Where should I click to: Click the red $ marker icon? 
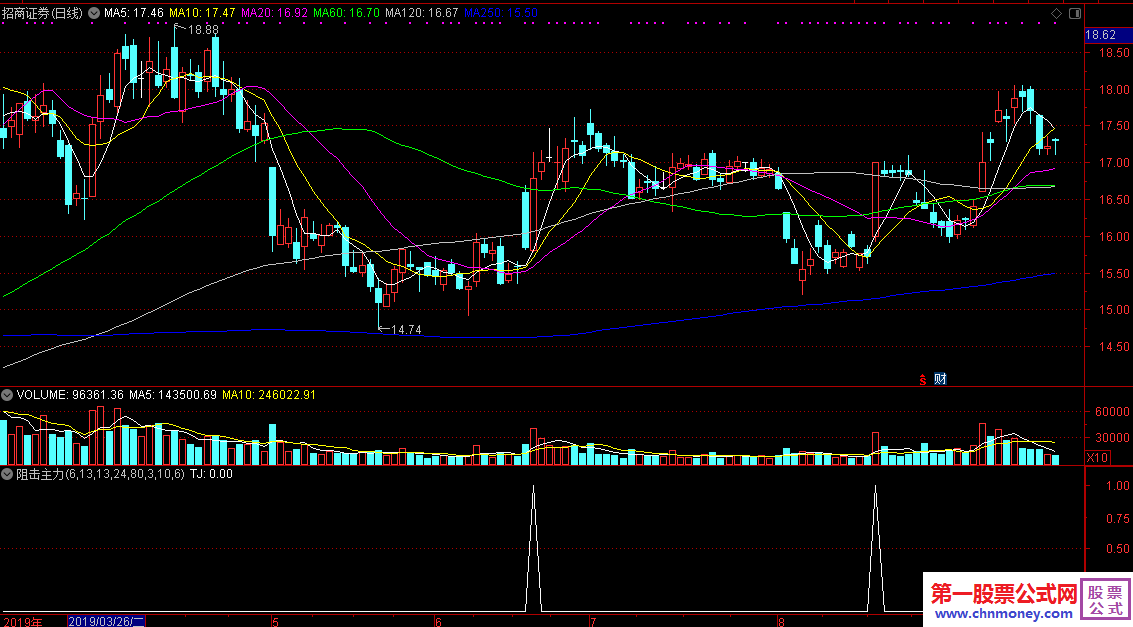click(922, 379)
